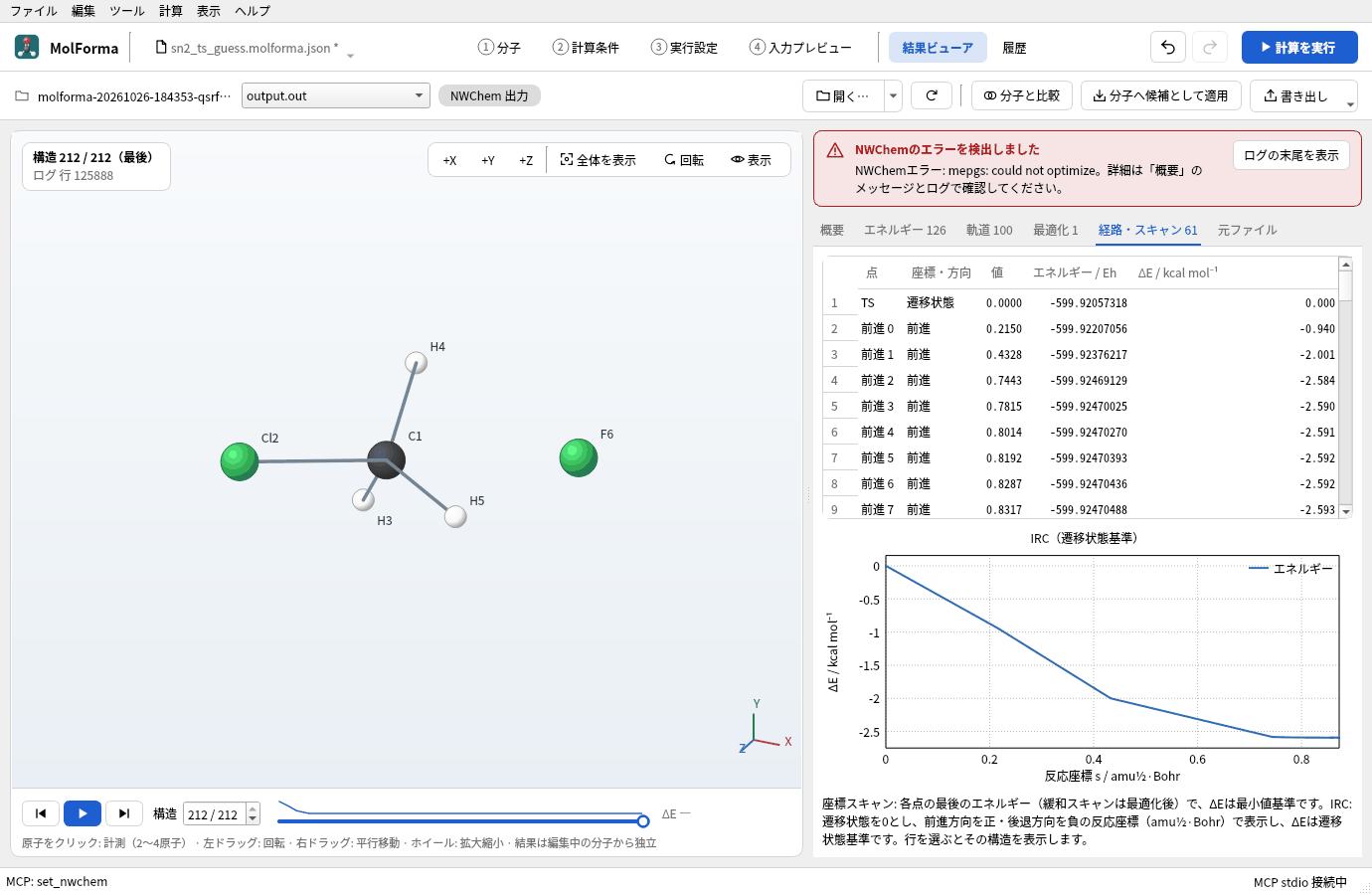Go to step 4 入力プレビュー
This screenshot has width=1372, height=895.
coord(800,47)
